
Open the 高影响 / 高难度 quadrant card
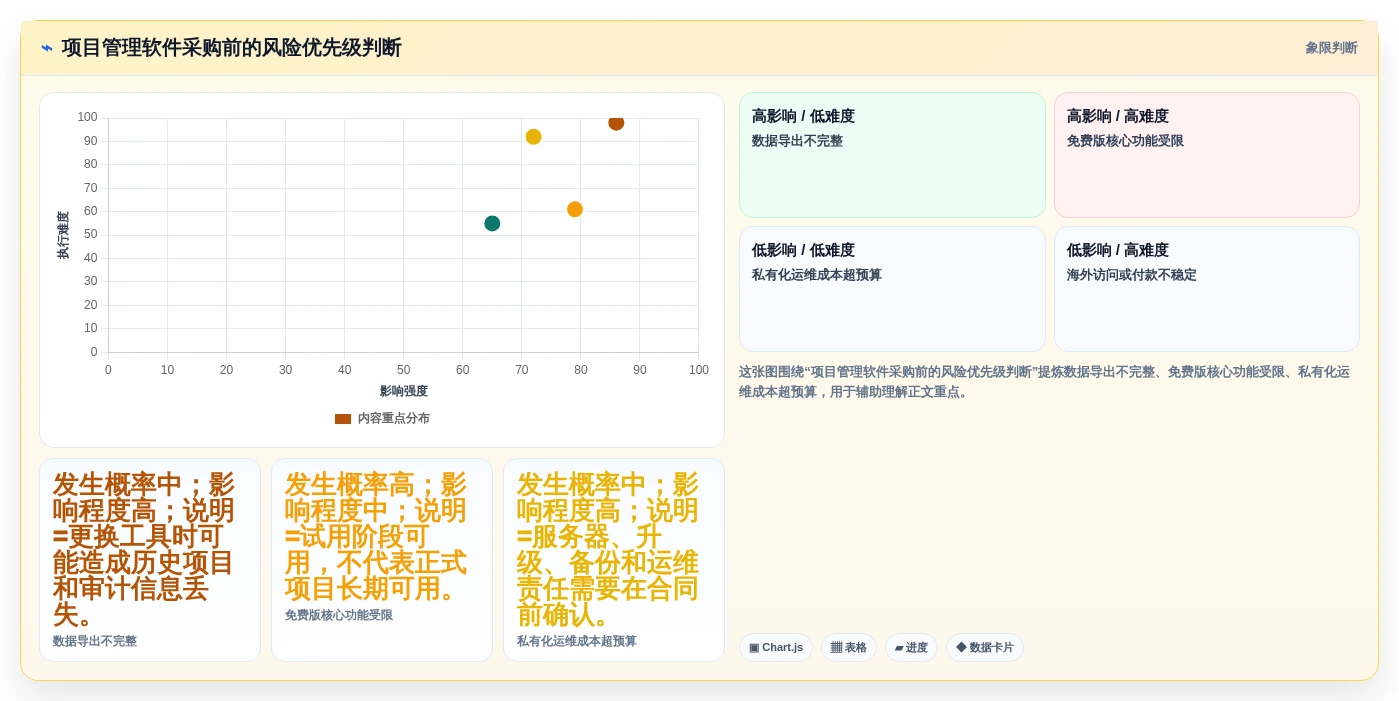(x=1207, y=155)
